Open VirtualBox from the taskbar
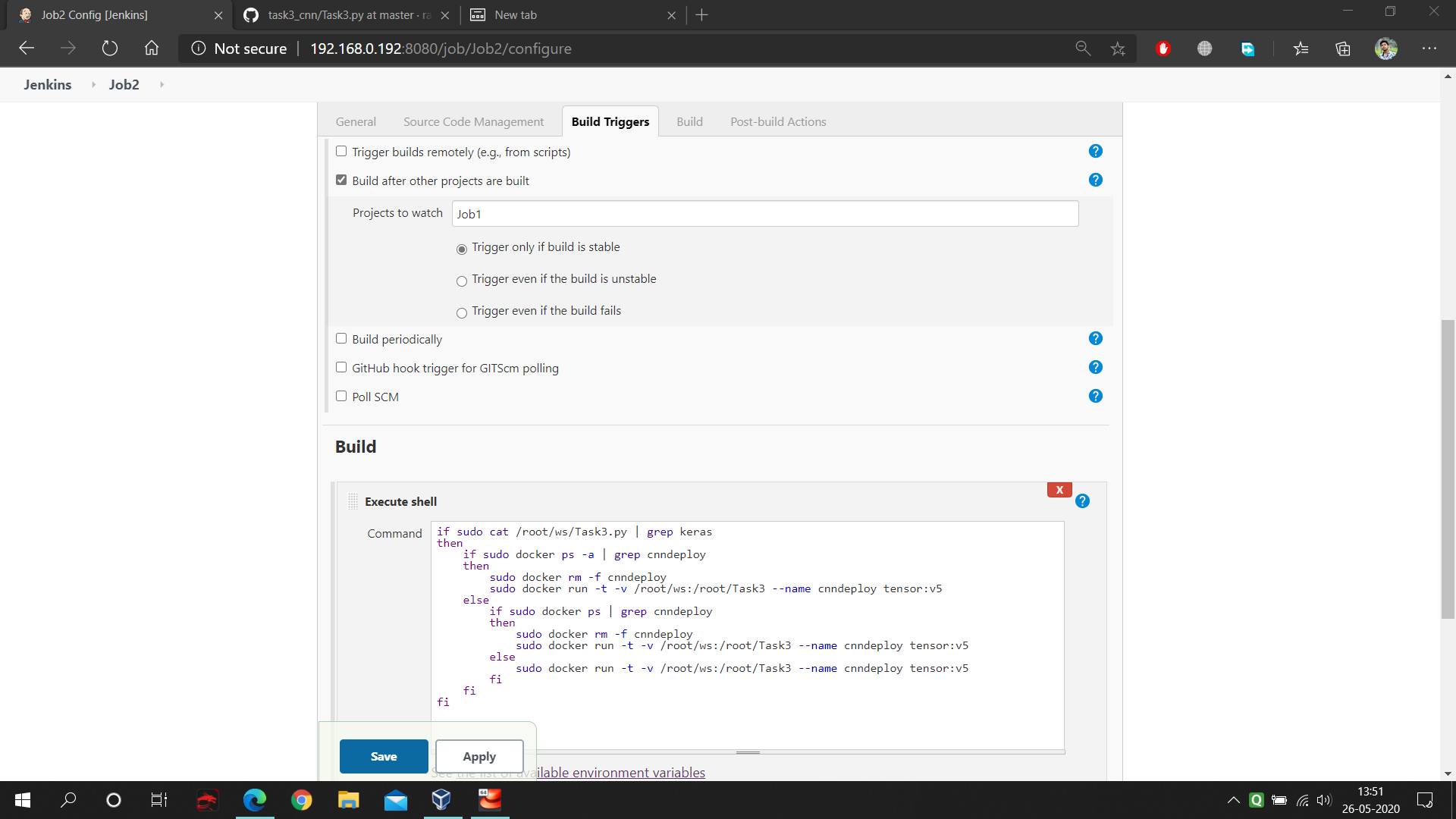This screenshot has height=819, width=1456. 441,799
